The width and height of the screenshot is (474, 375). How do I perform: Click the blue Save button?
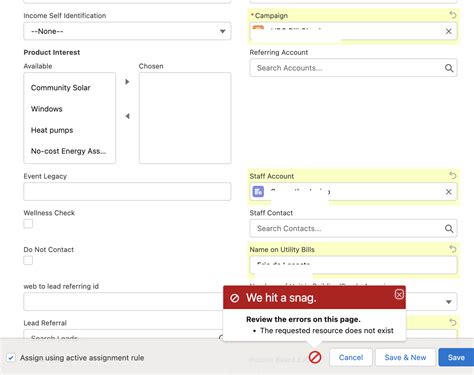coord(456,357)
